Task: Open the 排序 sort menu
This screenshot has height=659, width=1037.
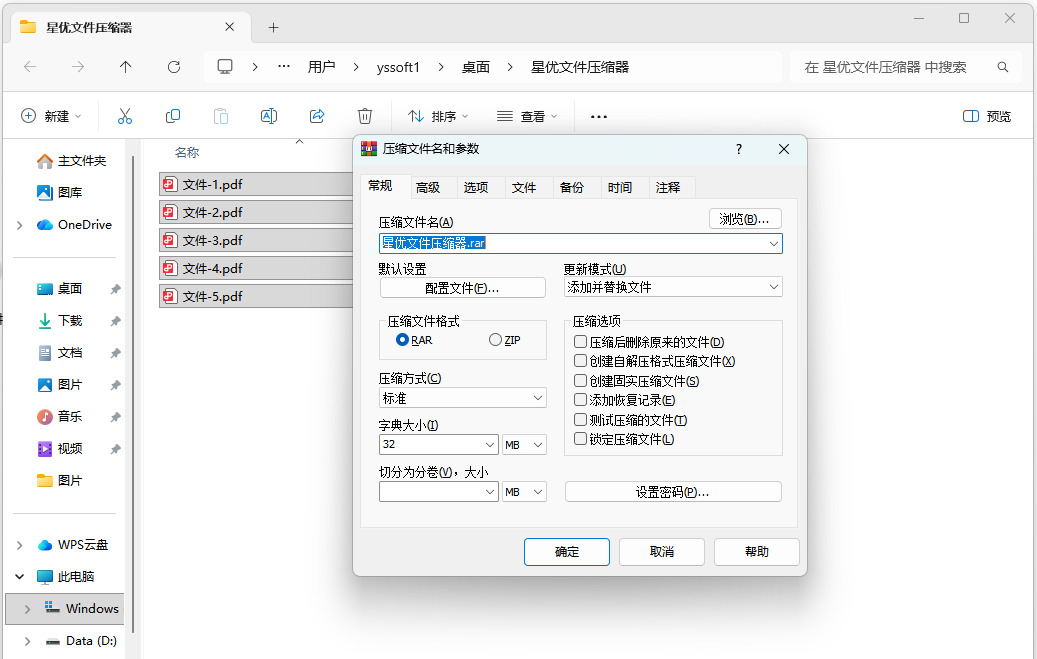Action: tap(437, 116)
